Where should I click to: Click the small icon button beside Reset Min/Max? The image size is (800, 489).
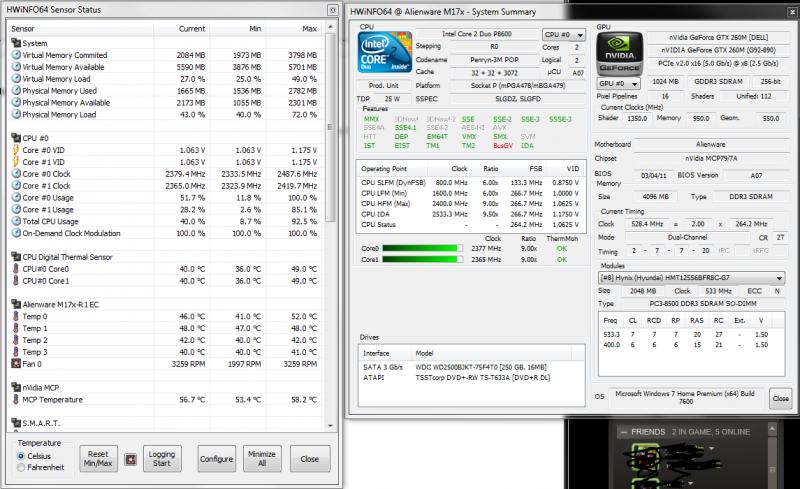coord(131,459)
